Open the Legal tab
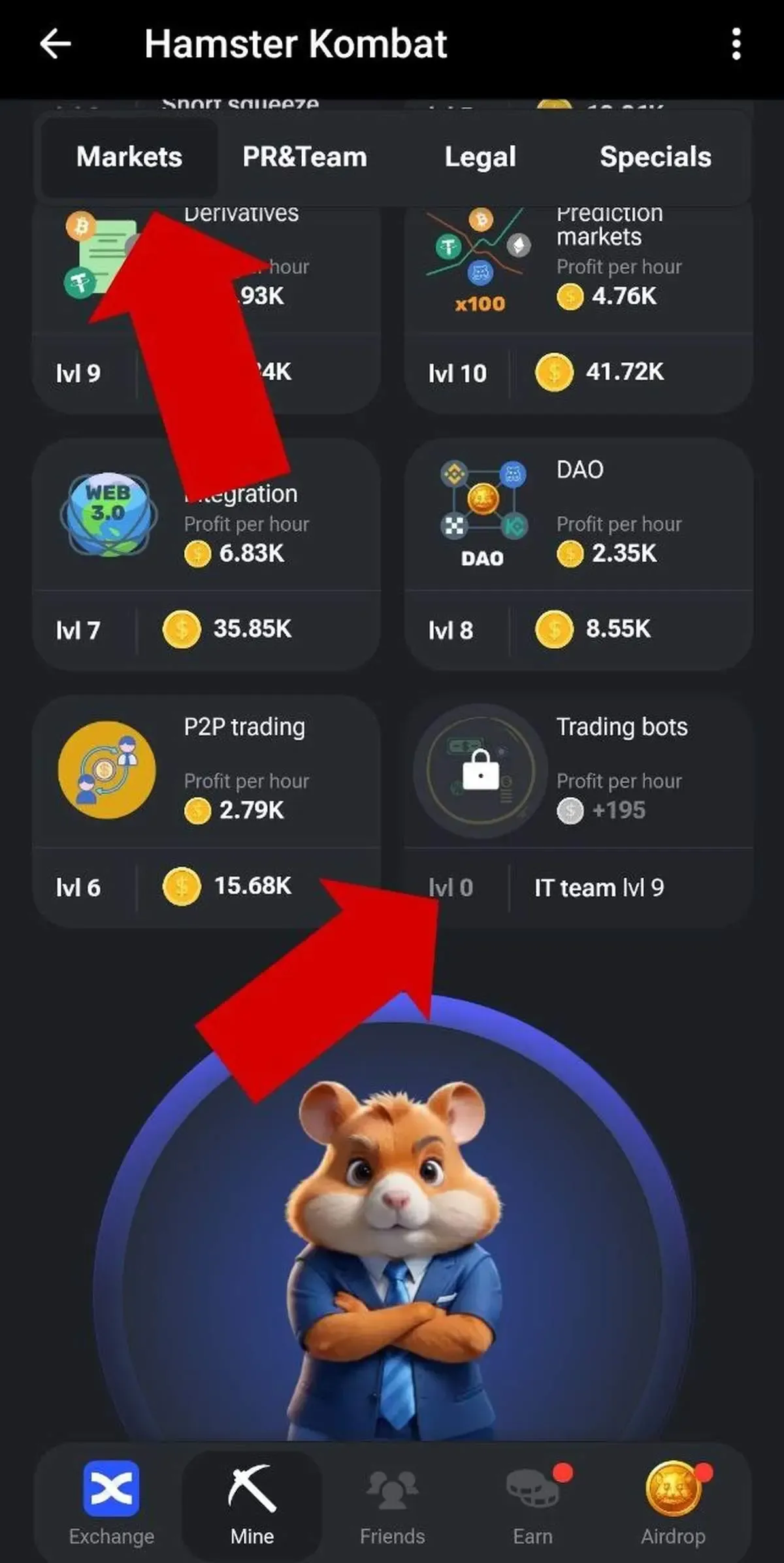784x1563 pixels. click(480, 157)
